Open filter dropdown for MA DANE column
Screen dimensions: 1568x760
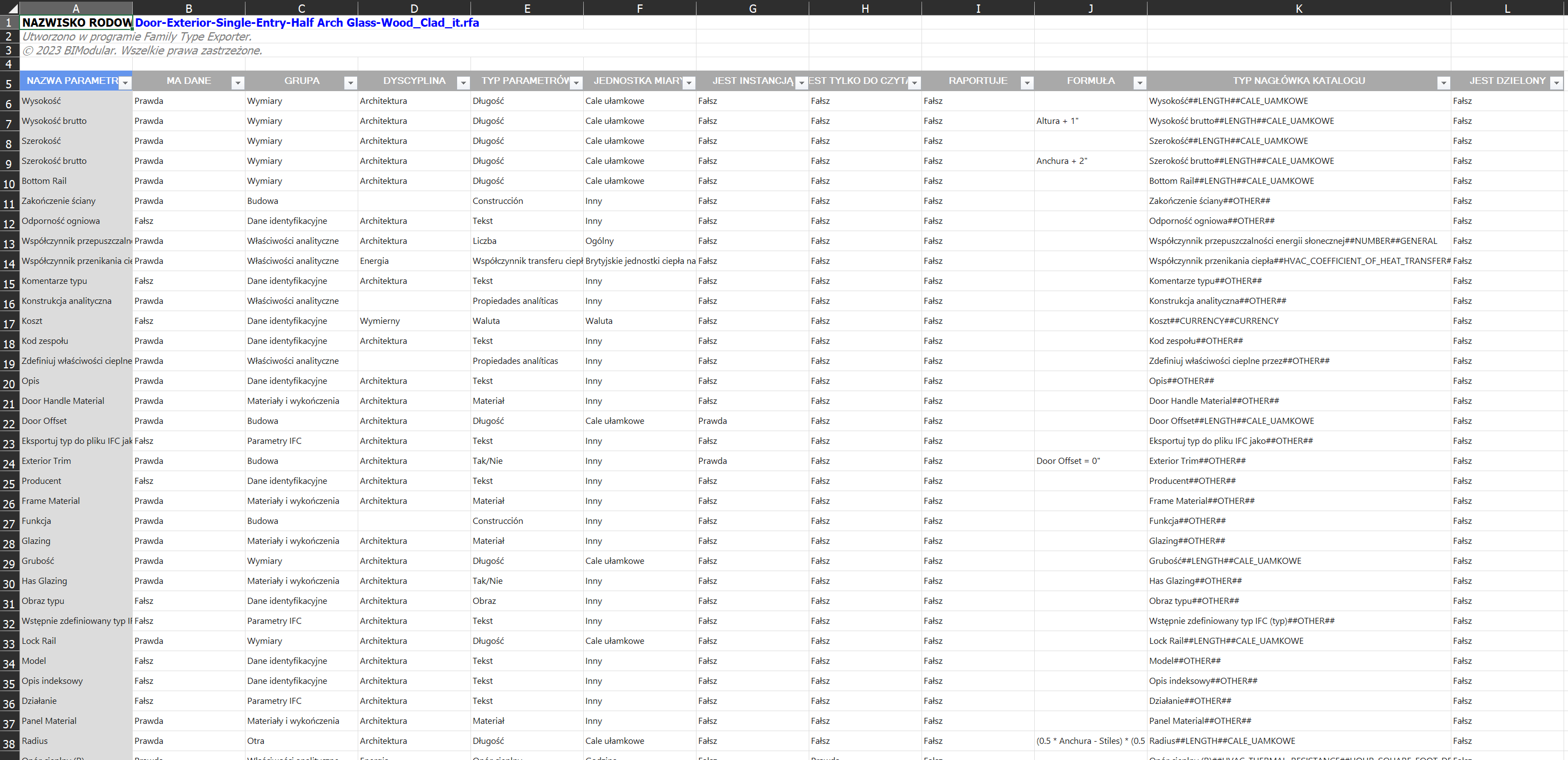point(238,83)
